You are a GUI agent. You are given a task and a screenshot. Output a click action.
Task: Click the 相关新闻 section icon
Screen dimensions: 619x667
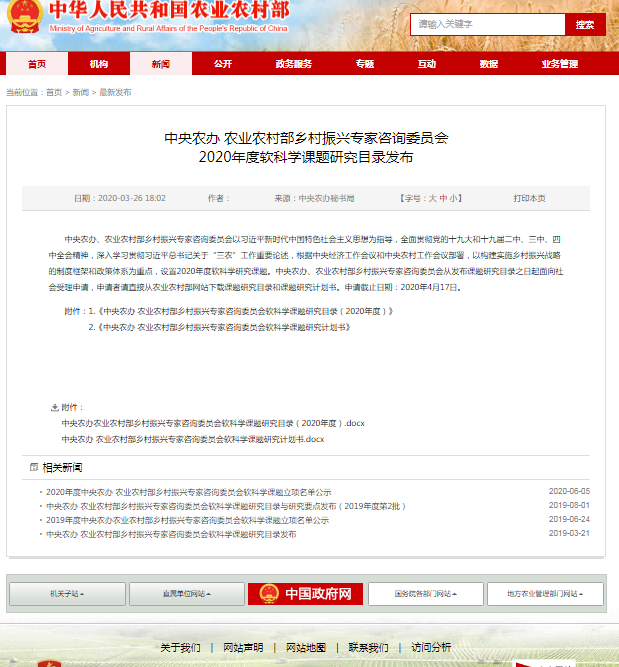[34, 468]
